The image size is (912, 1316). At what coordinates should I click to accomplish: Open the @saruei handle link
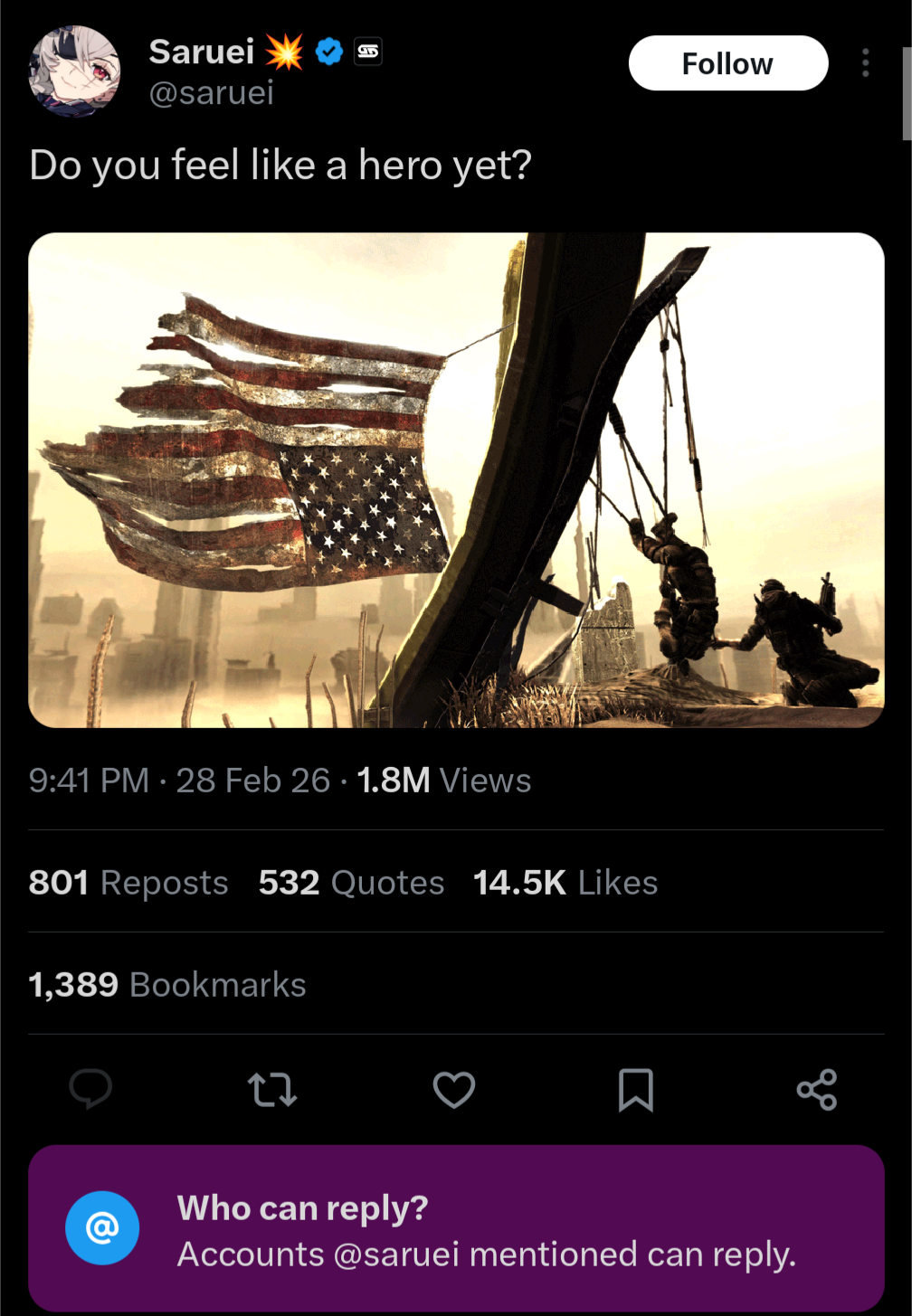(211, 92)
